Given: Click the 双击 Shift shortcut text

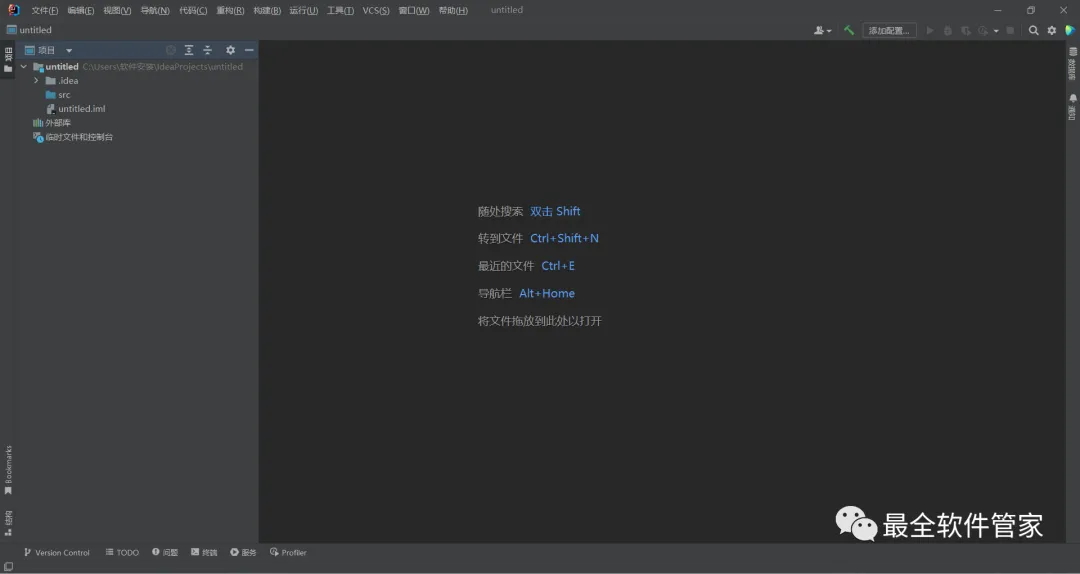Looking at the screenshot, I should click(555, 212).
